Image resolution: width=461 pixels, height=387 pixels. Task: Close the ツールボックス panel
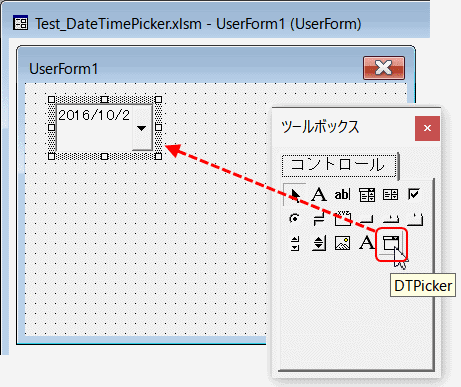(427, 128)
